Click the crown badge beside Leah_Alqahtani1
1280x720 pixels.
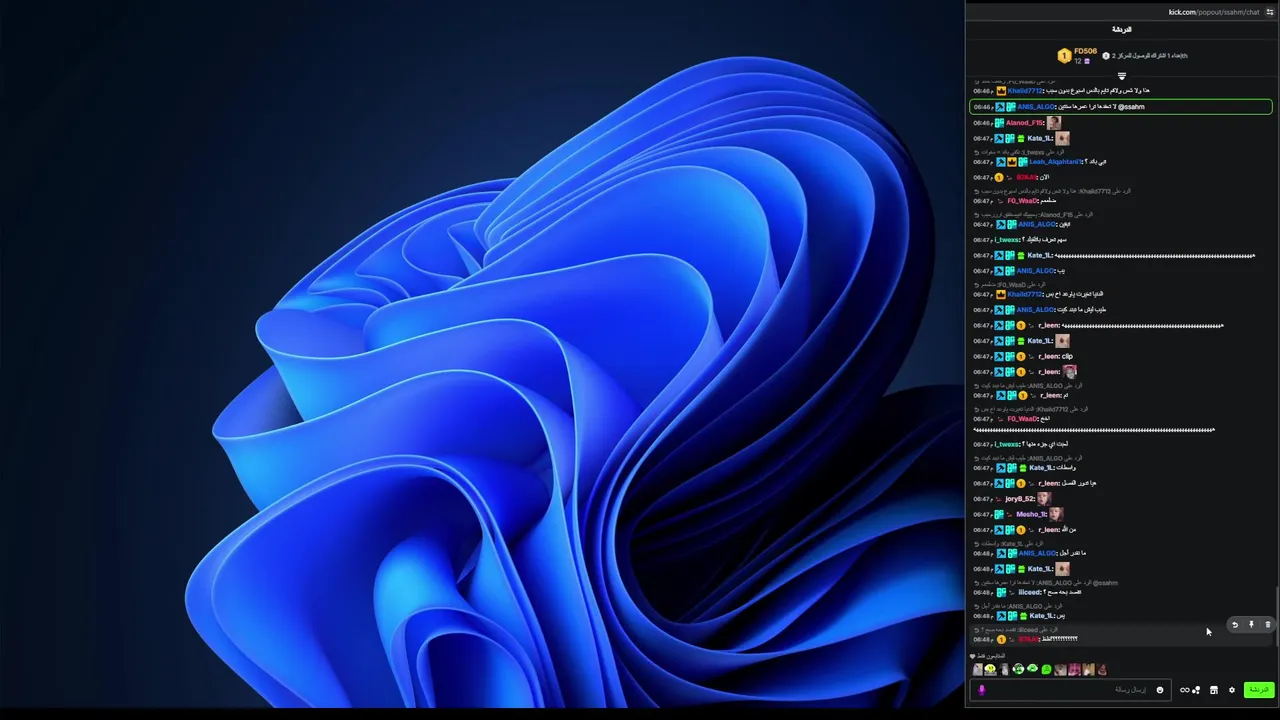1012,162
